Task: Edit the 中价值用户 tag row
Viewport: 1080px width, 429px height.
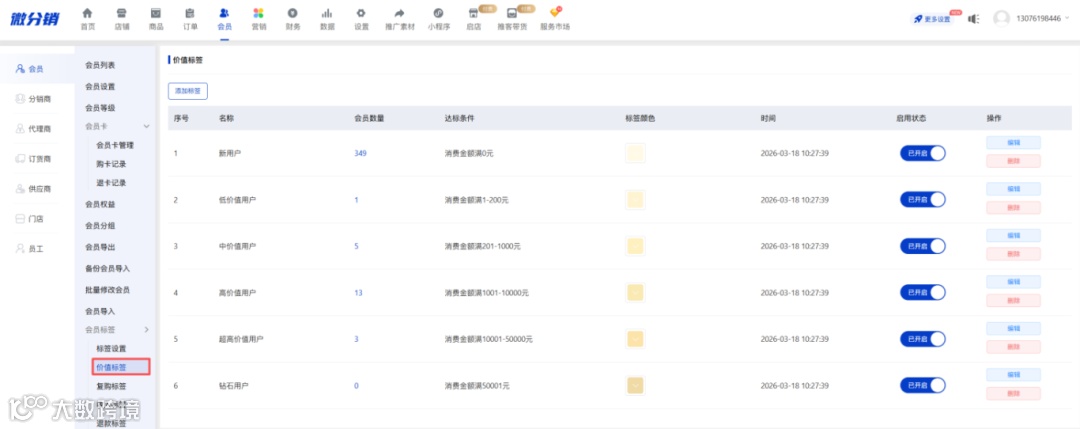Action: point(1013,236)
